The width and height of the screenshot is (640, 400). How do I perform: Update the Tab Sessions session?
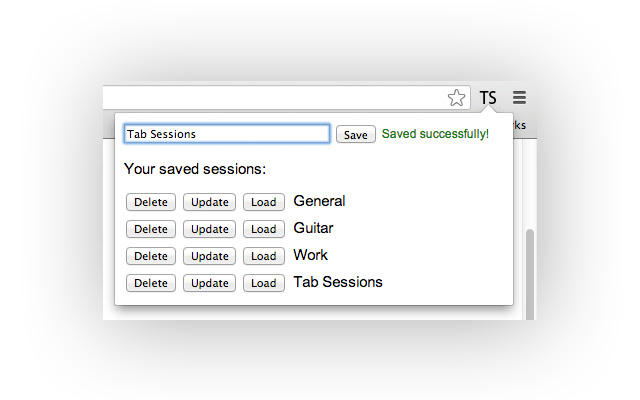(x=210, y=283)
